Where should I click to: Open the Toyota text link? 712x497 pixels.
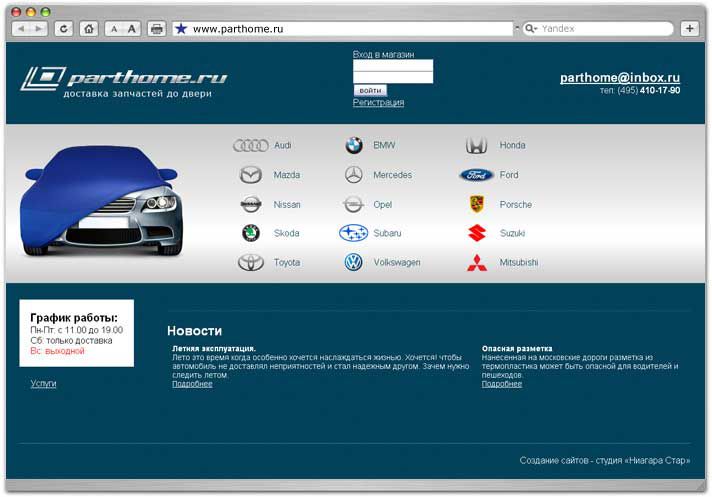coord(287,262)
